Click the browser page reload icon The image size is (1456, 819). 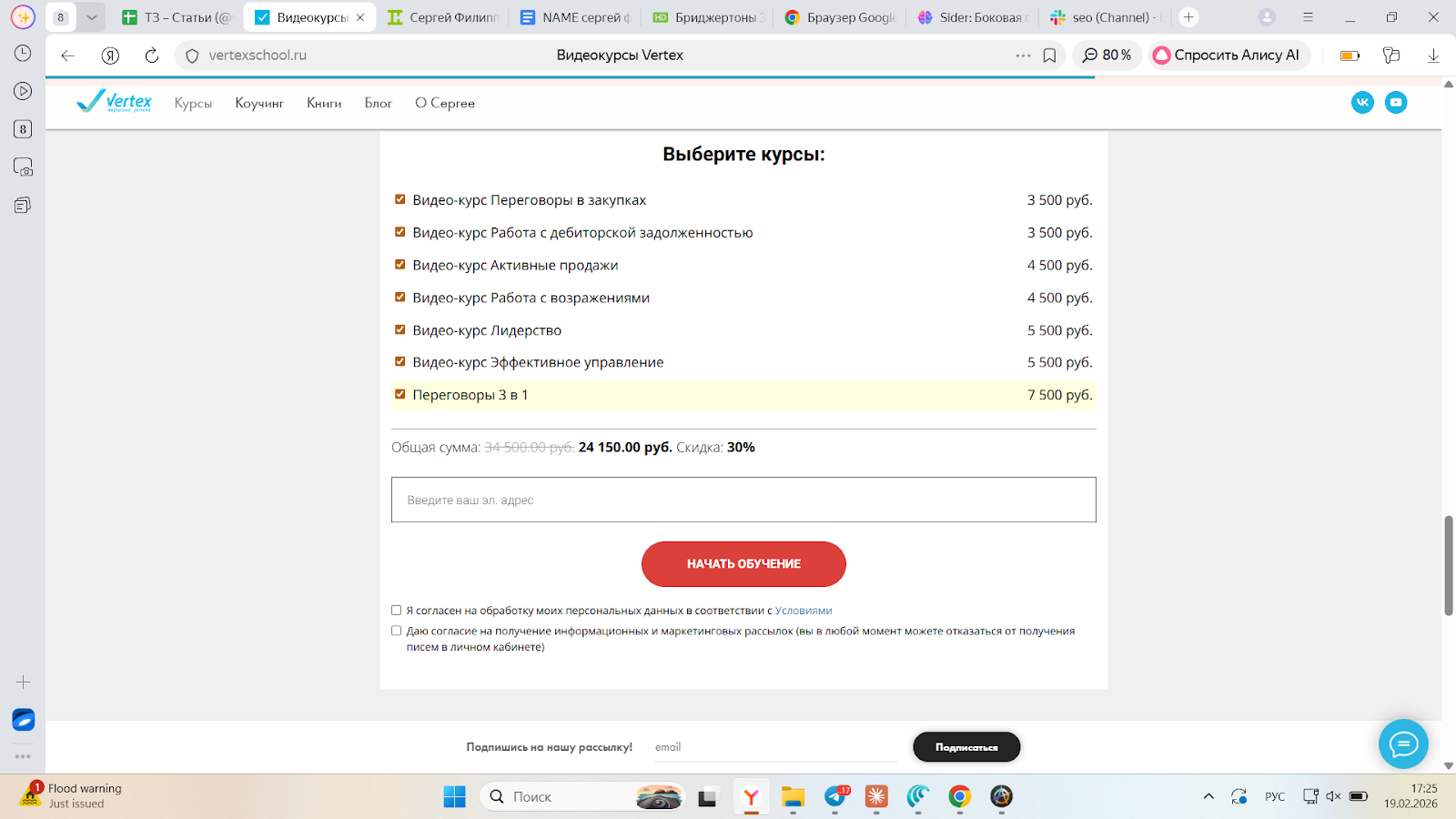(x=152, y=56)
